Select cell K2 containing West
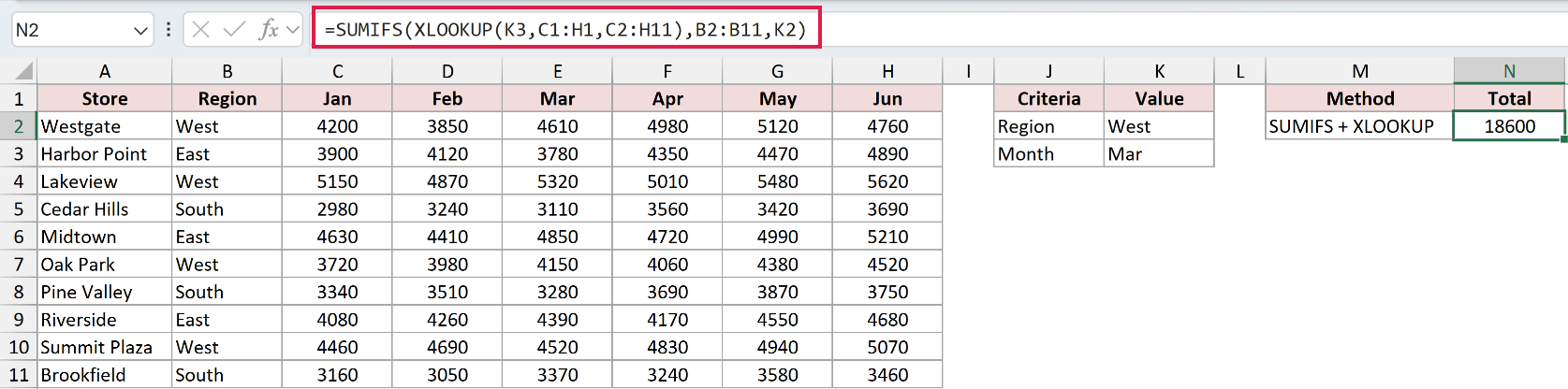 pos(1159,126)
